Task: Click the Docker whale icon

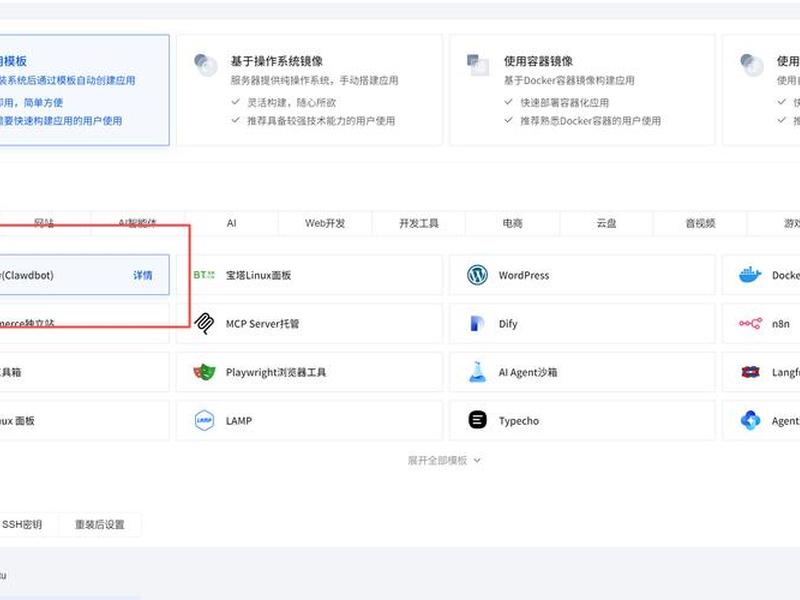Action: pos(750,275)
